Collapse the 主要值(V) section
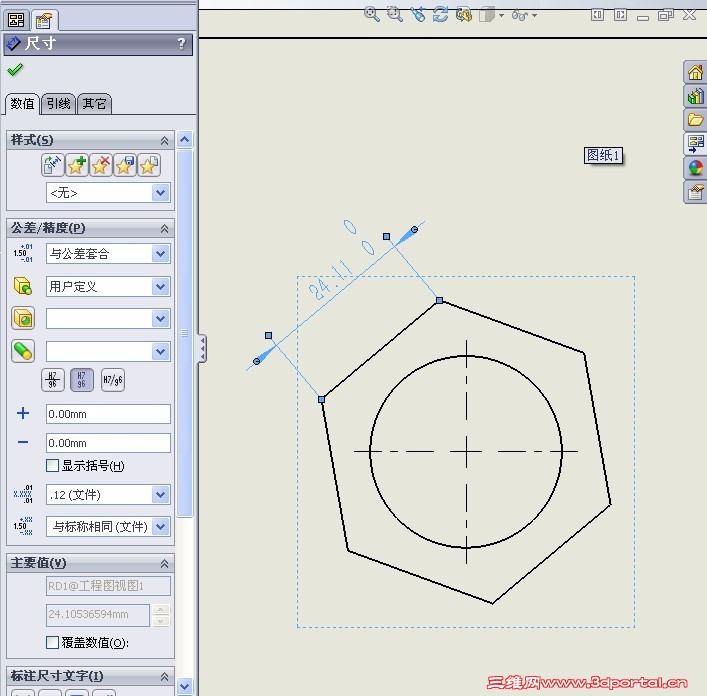Screen dimensions: 707x696 tap(165, 563)
